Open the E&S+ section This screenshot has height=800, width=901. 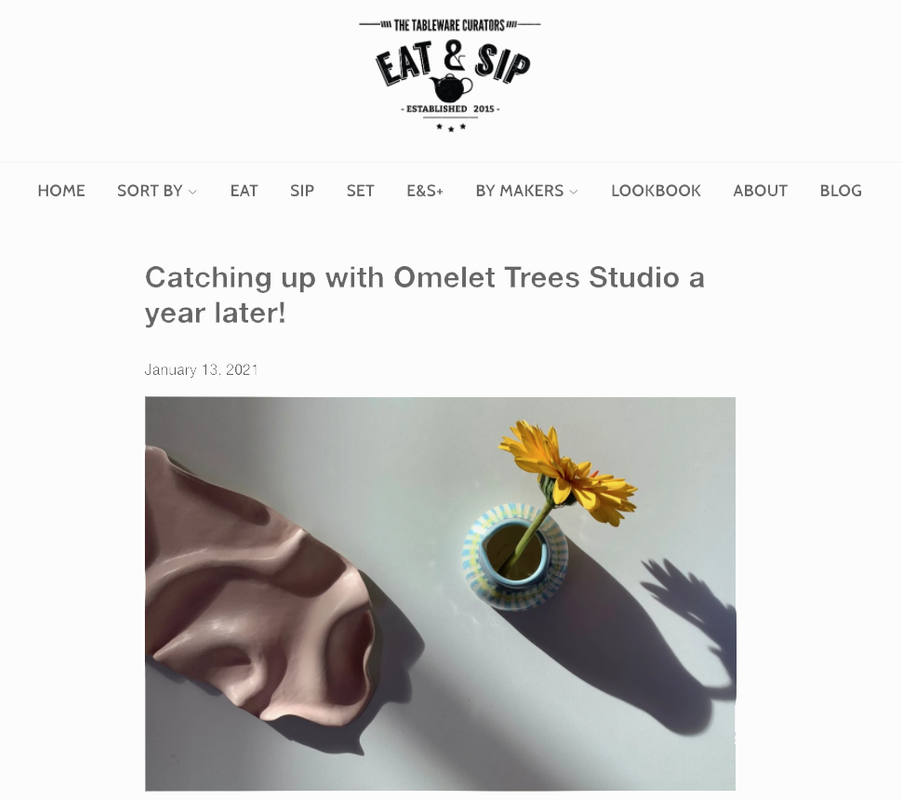point(425,191)
